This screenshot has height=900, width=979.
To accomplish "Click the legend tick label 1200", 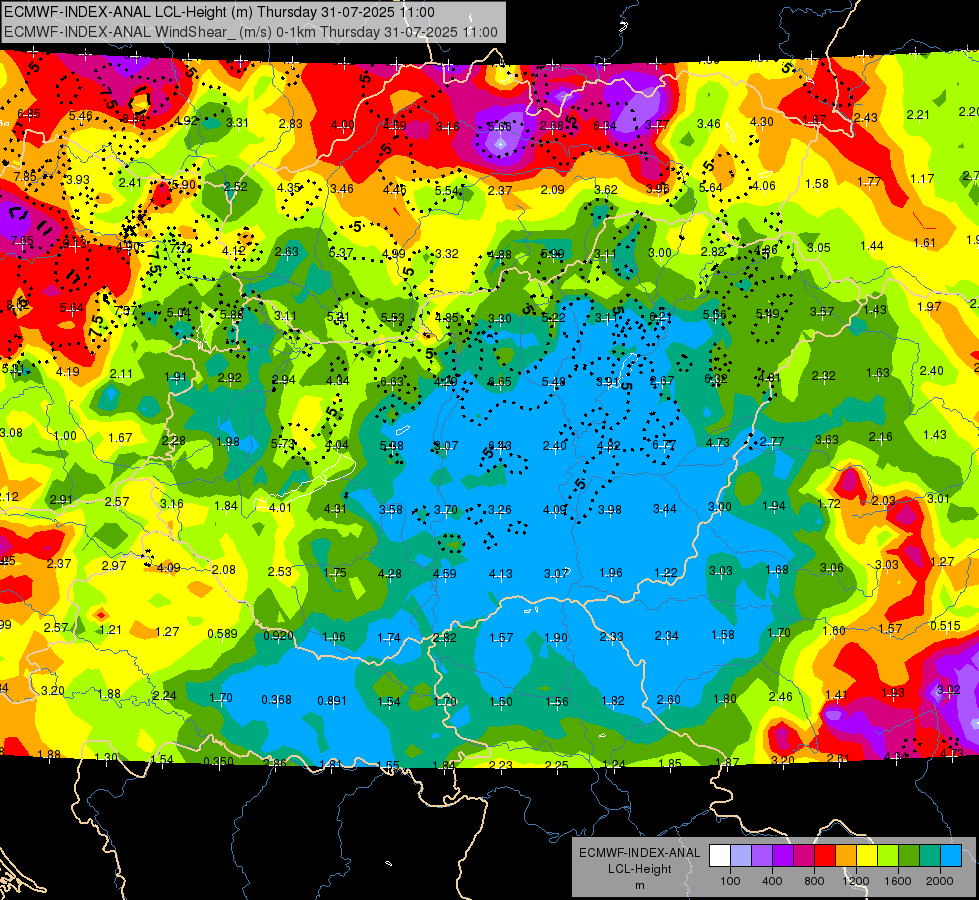I will coord(856,881).
